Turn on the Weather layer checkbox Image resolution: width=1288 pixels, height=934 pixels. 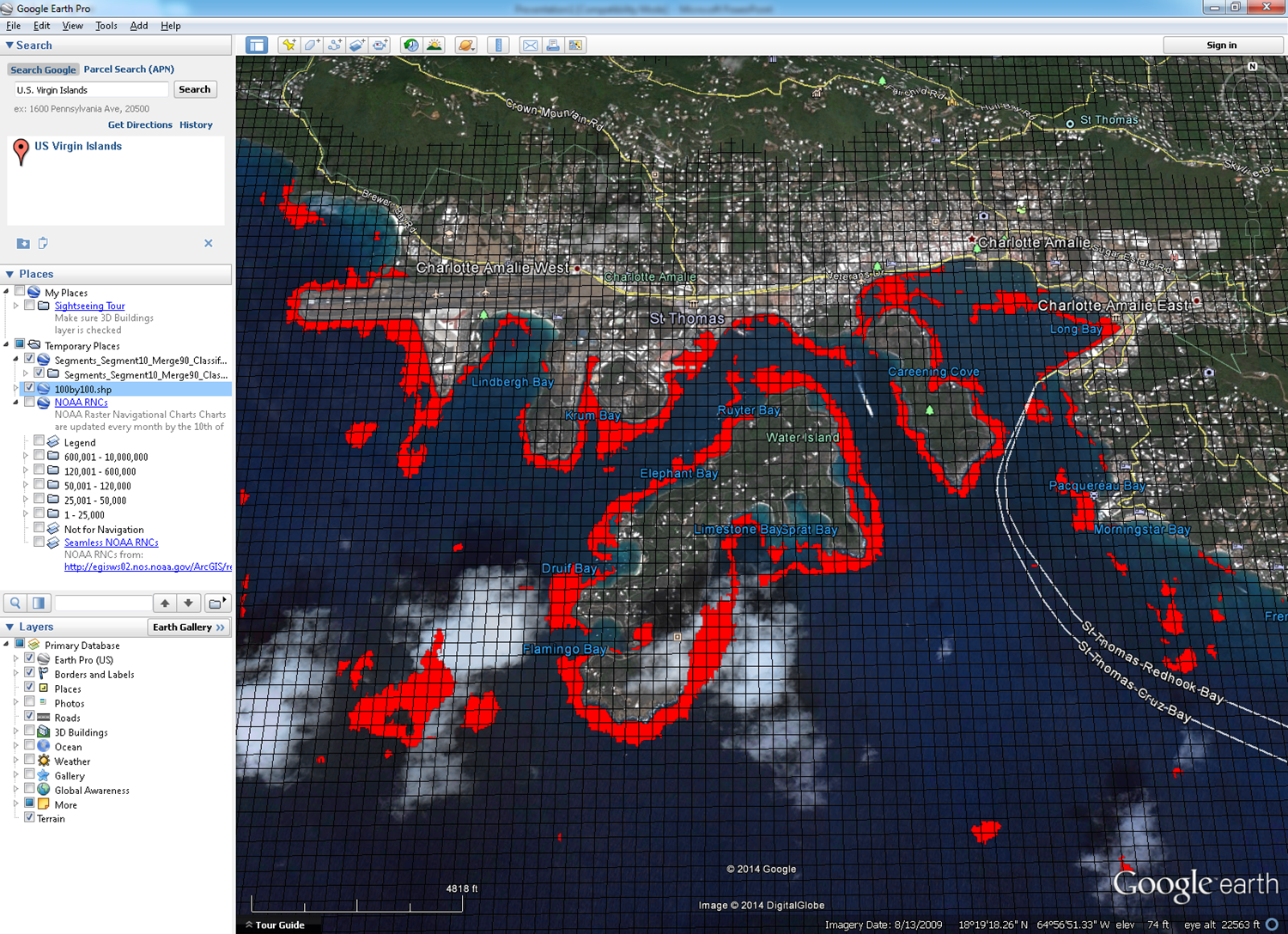click(x=29, y=761)
